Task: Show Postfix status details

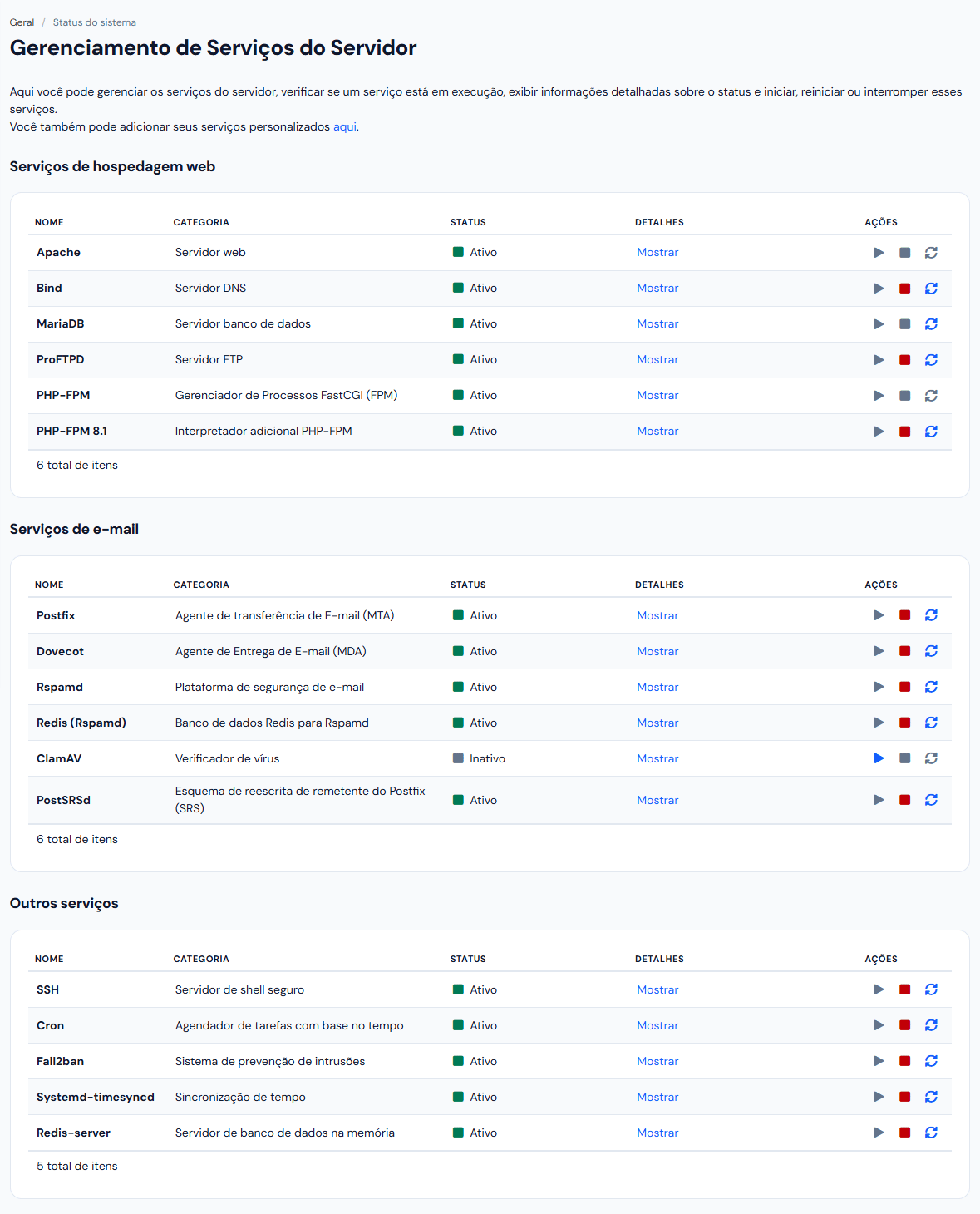Action: coord(657,615)
